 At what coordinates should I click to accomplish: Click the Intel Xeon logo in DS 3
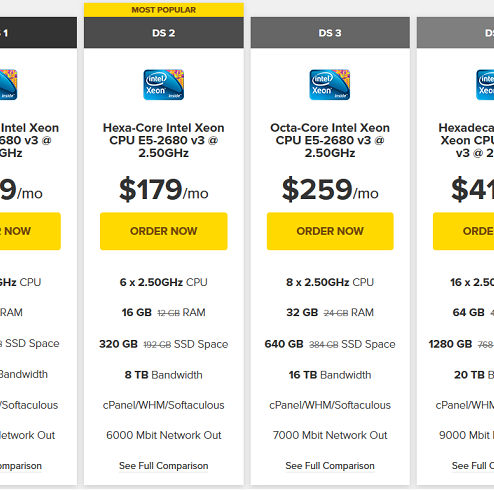pyautogui.click(x=329, y=85)
